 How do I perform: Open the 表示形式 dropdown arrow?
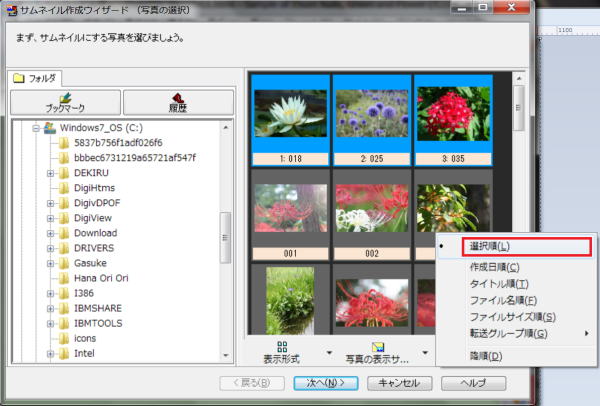point(329,352)
